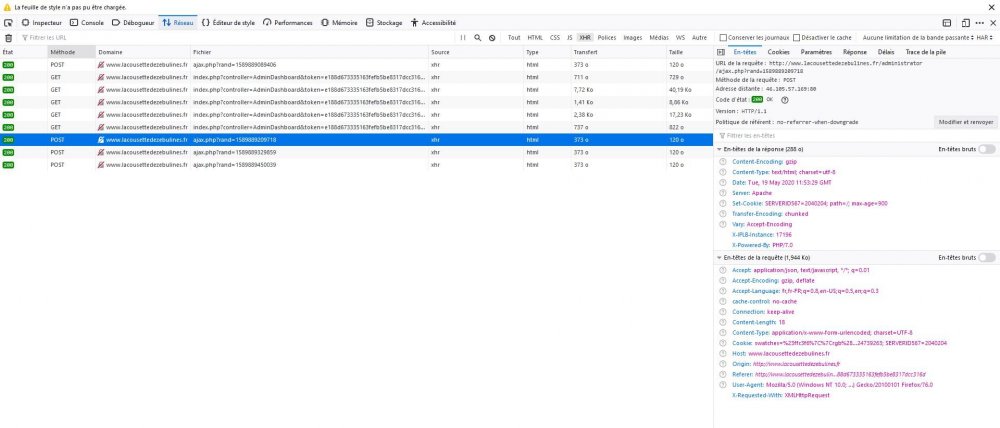Open help icon for Accept-Language header

tap(723, 291)
